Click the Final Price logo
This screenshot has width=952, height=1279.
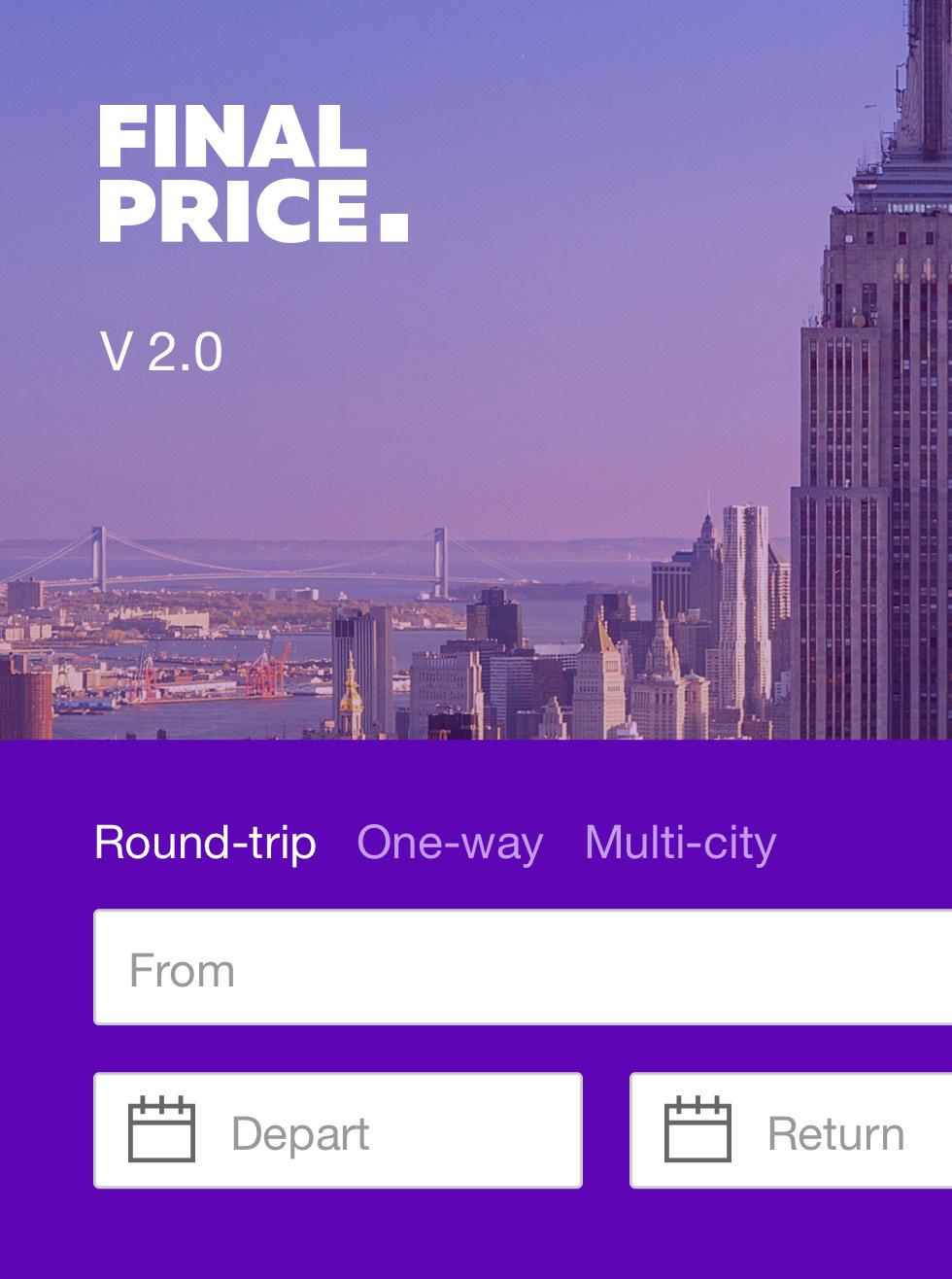[253, 174]
